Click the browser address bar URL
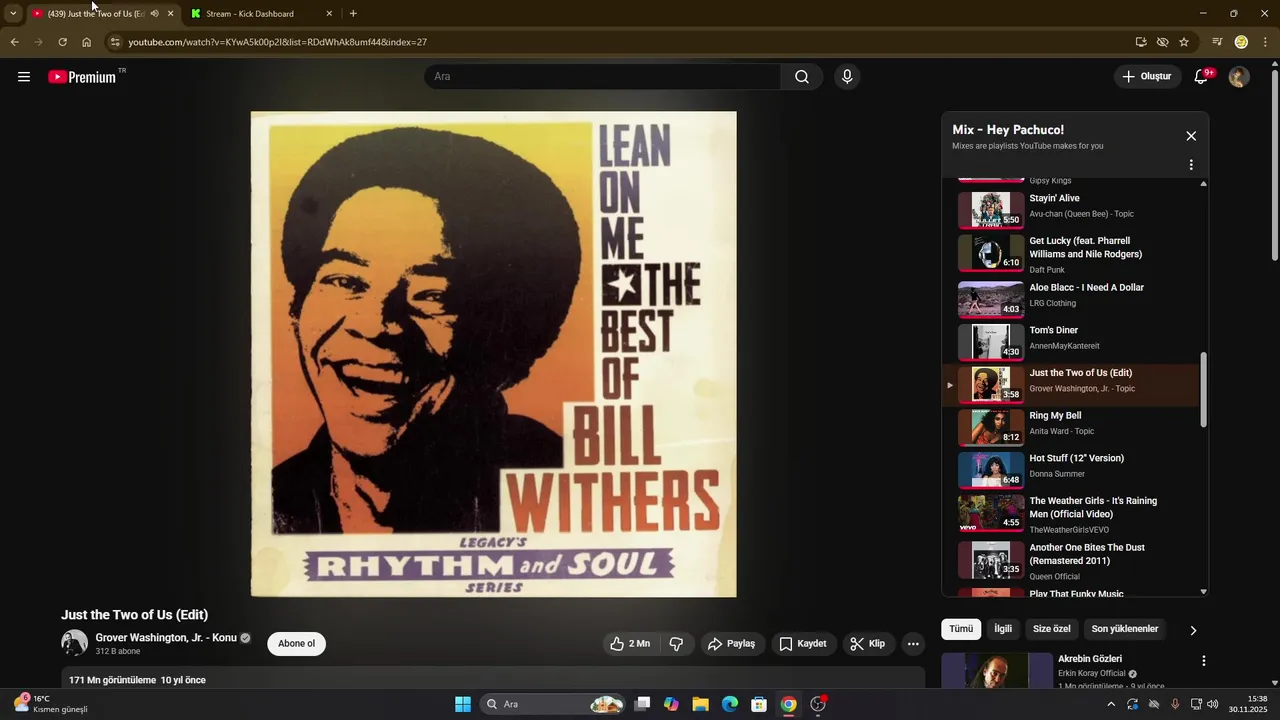Image resolution: width=1280 pixels, height=720 pixels. 278,42
